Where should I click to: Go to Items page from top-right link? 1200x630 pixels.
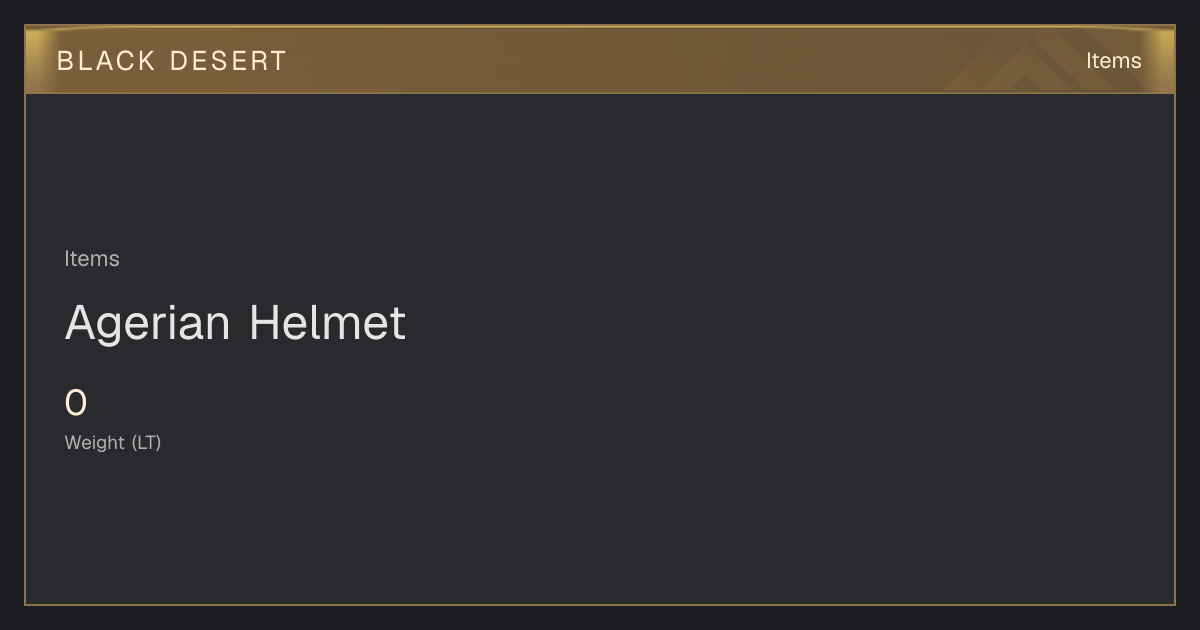[1113, 61]
